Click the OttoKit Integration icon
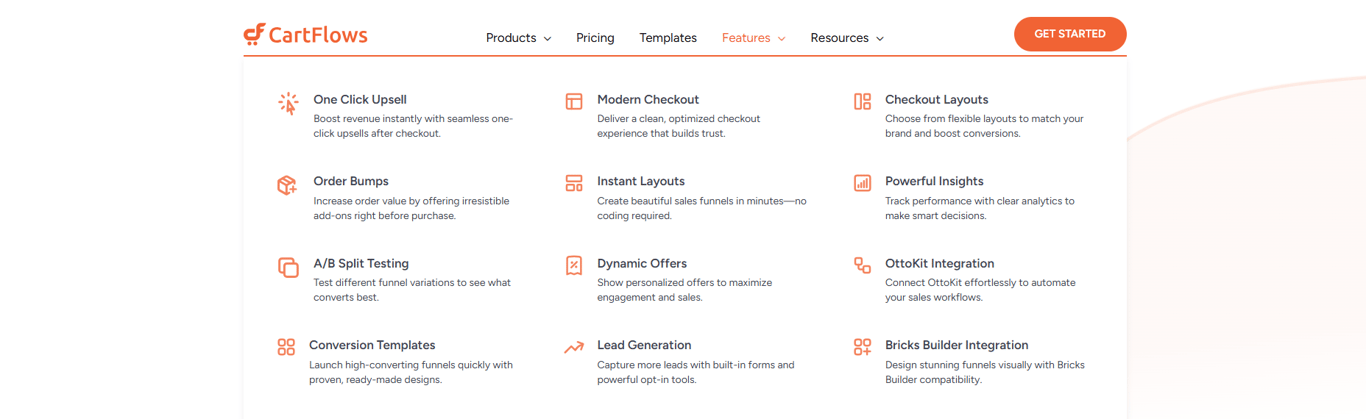The height and width of the screenshot is (419, 1366). click(862, 265)
